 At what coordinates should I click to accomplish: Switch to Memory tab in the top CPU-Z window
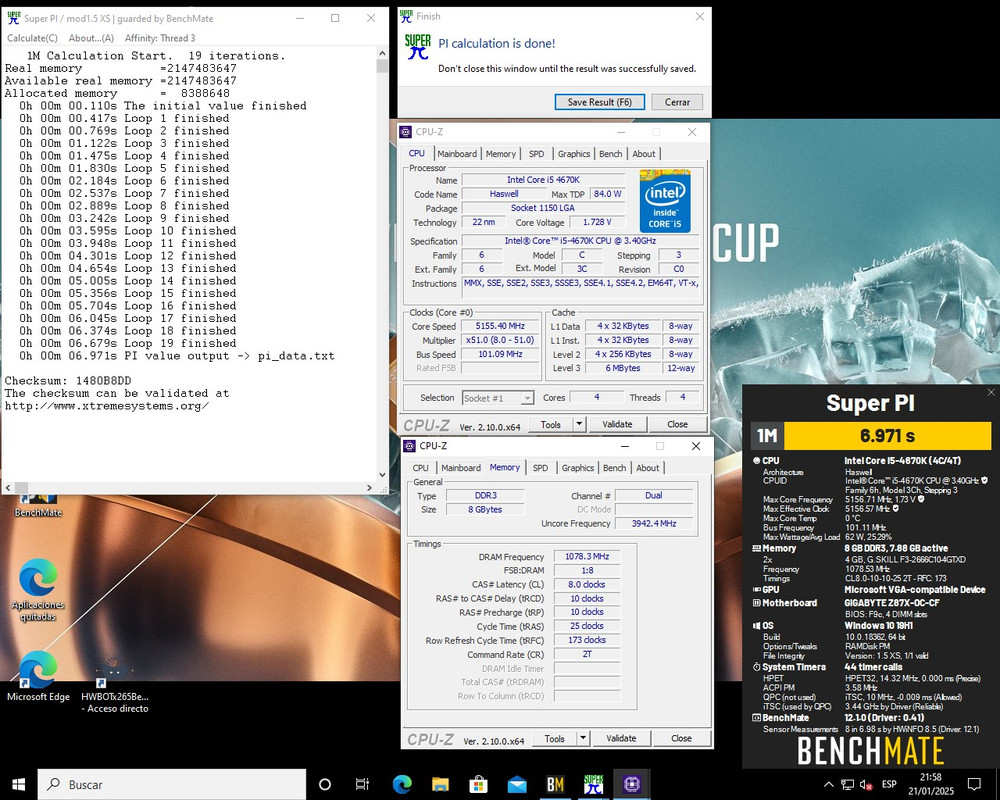click(501, 154)
